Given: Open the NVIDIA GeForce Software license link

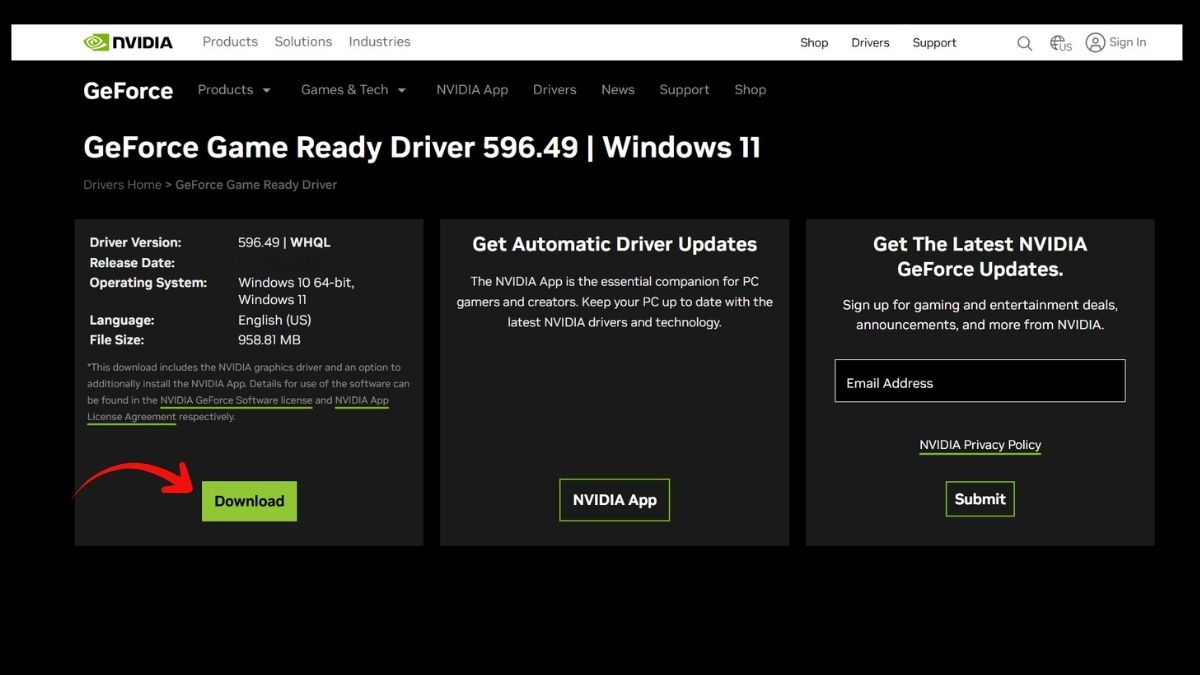Looking at the screenshot, I should (236, 400).
